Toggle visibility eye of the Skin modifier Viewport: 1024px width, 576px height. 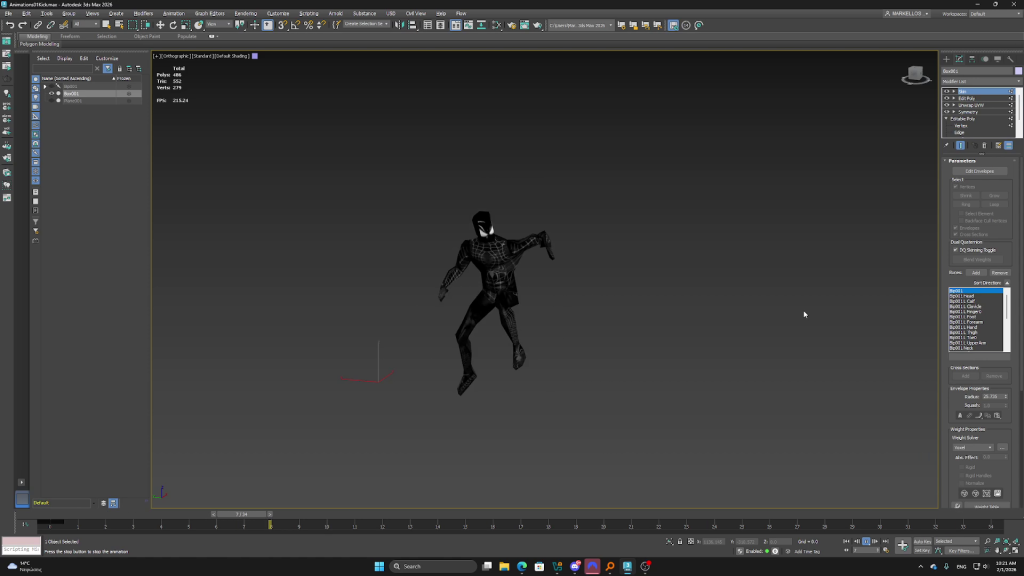[947, 91]
